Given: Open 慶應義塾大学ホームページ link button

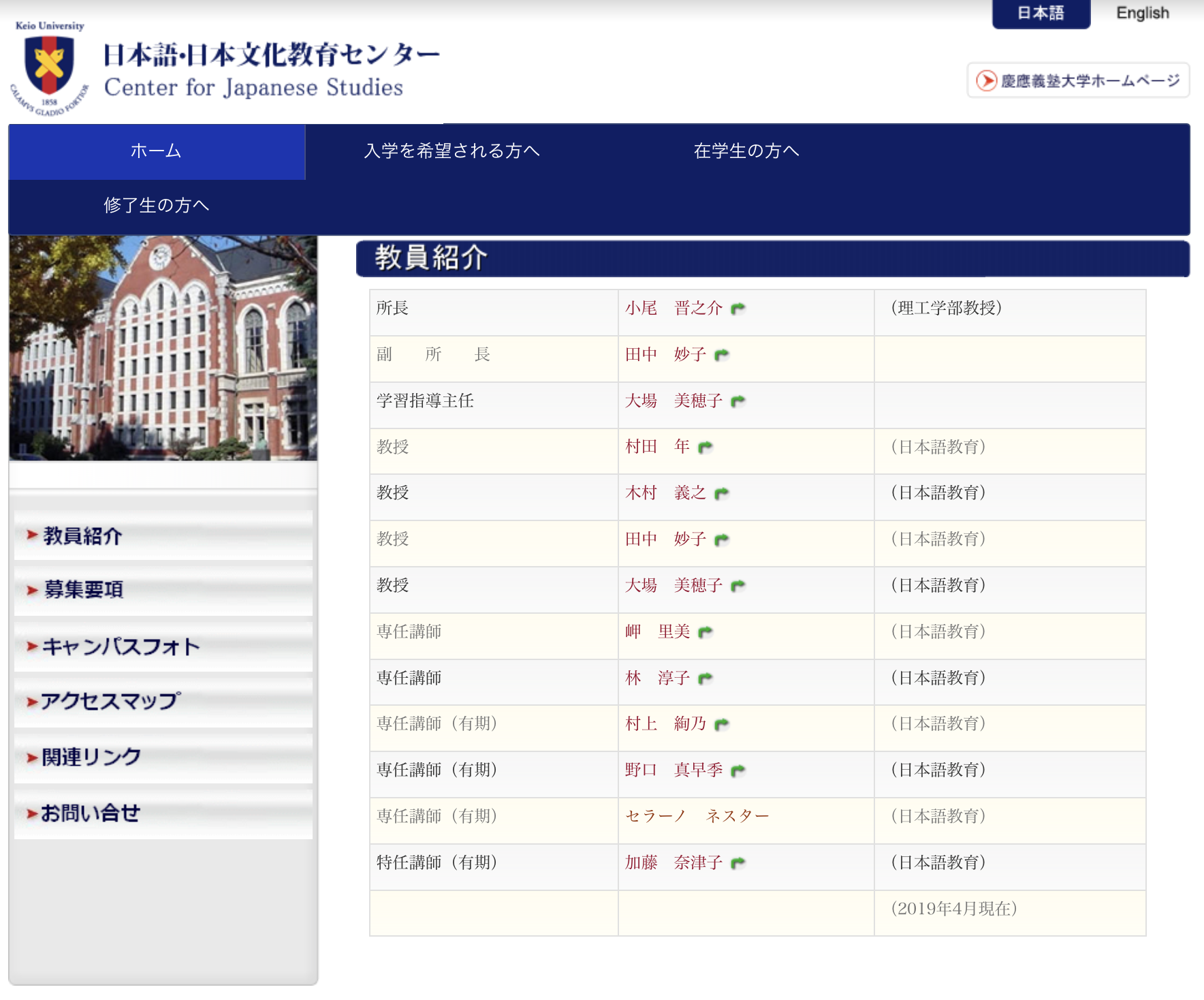Looking at the screenshot, I should (1078, 80).
